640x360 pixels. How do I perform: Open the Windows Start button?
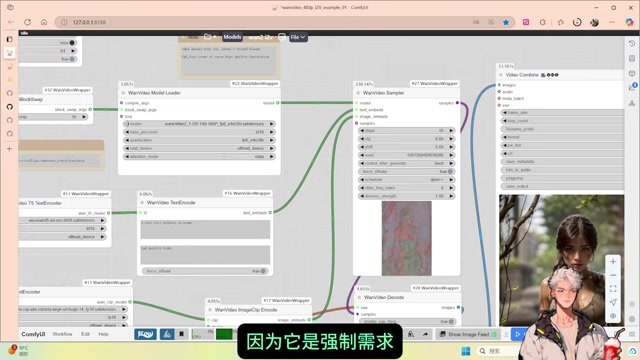click(x=465, y=351)
